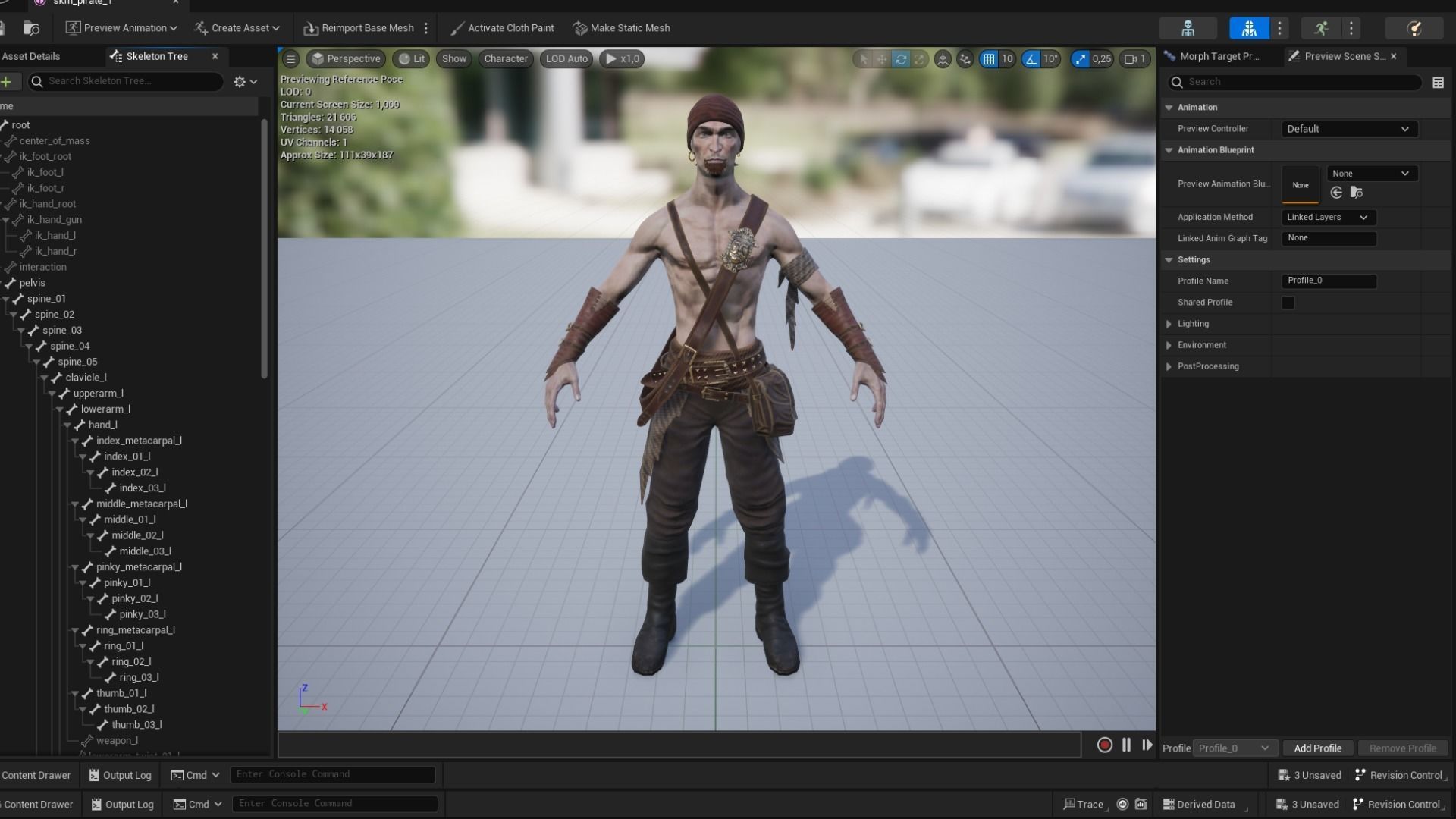1456x819 pixels.
Task: Open playback speed x1,0 menu
Action: point(622,58)
